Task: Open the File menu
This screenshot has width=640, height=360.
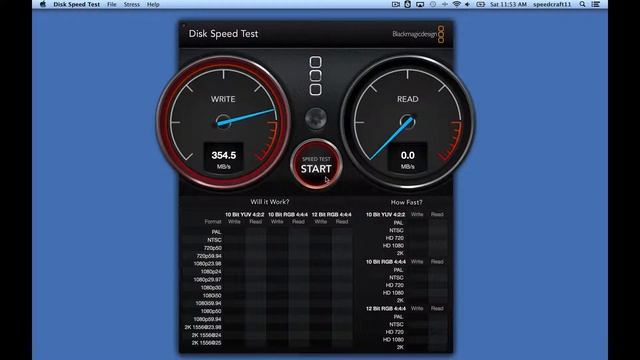Action: [111, 4]
